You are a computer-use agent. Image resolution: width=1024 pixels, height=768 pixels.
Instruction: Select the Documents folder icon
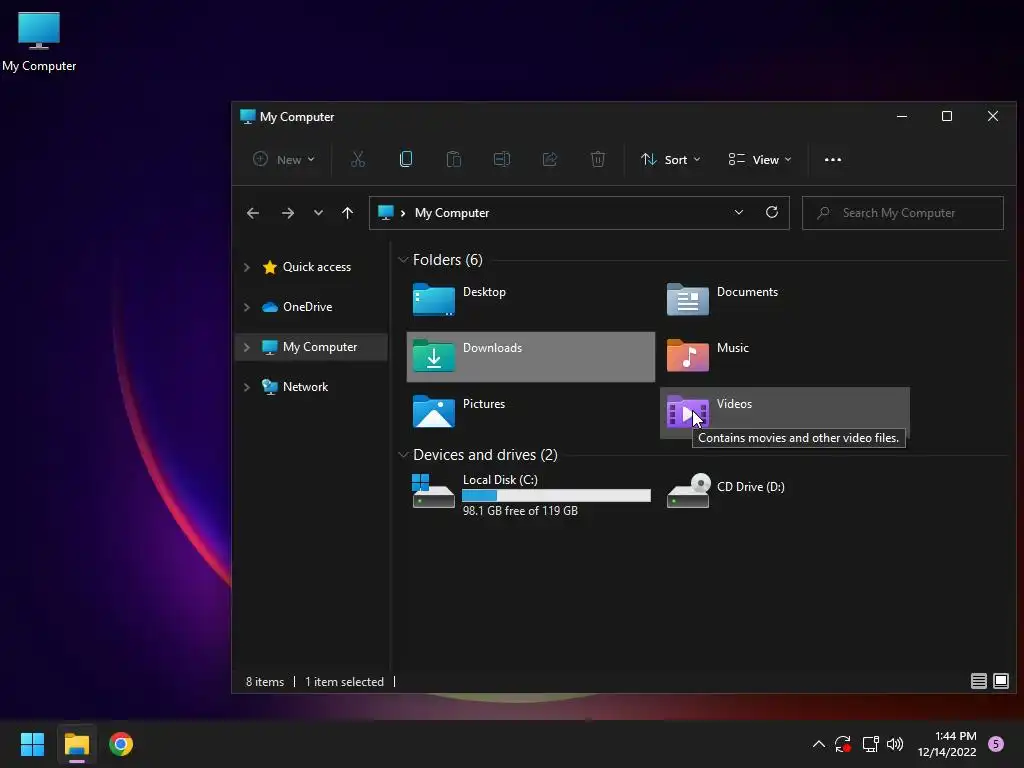click(x=688, y=300)
